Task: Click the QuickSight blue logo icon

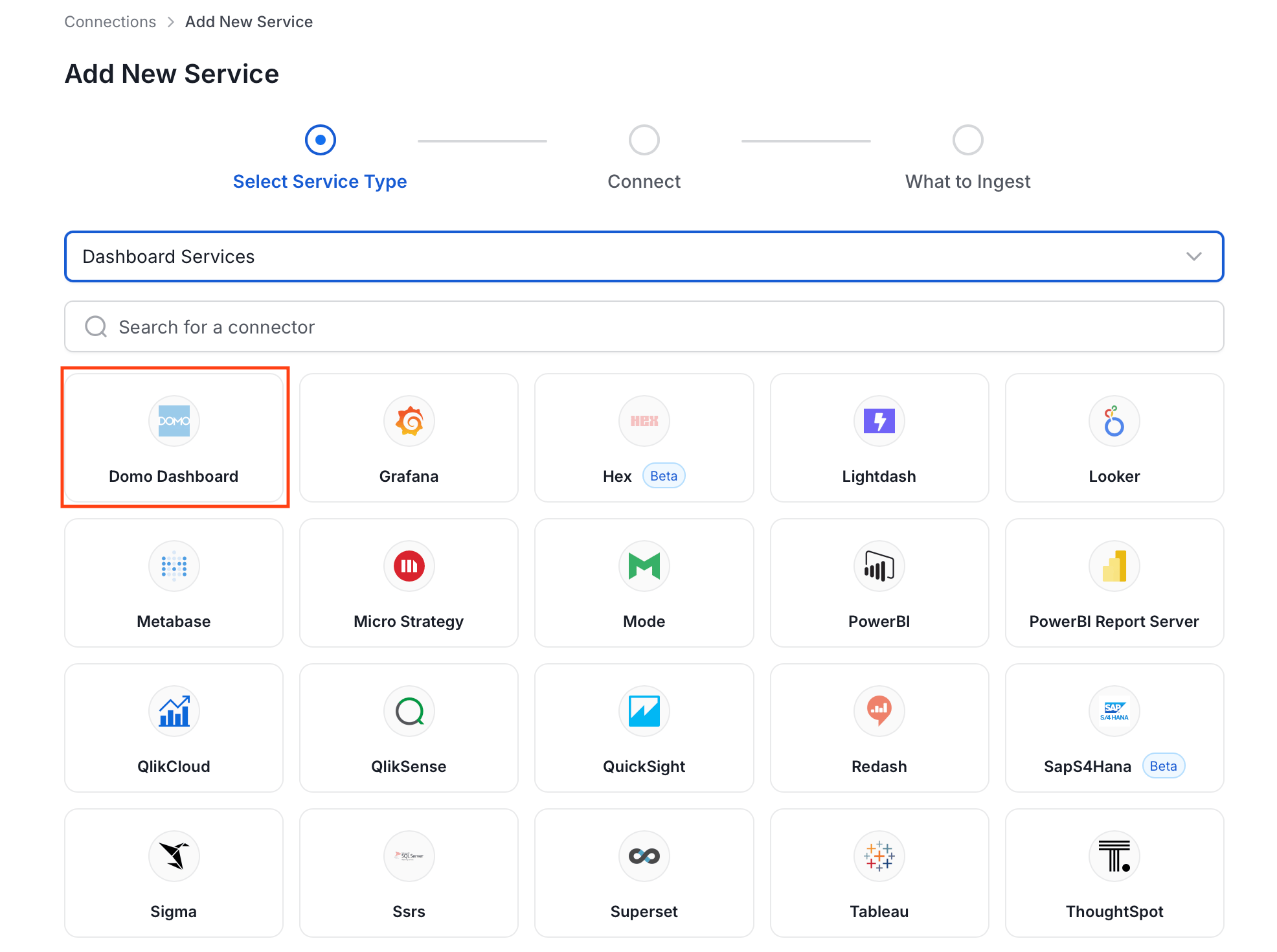Action: coord(644,711)
